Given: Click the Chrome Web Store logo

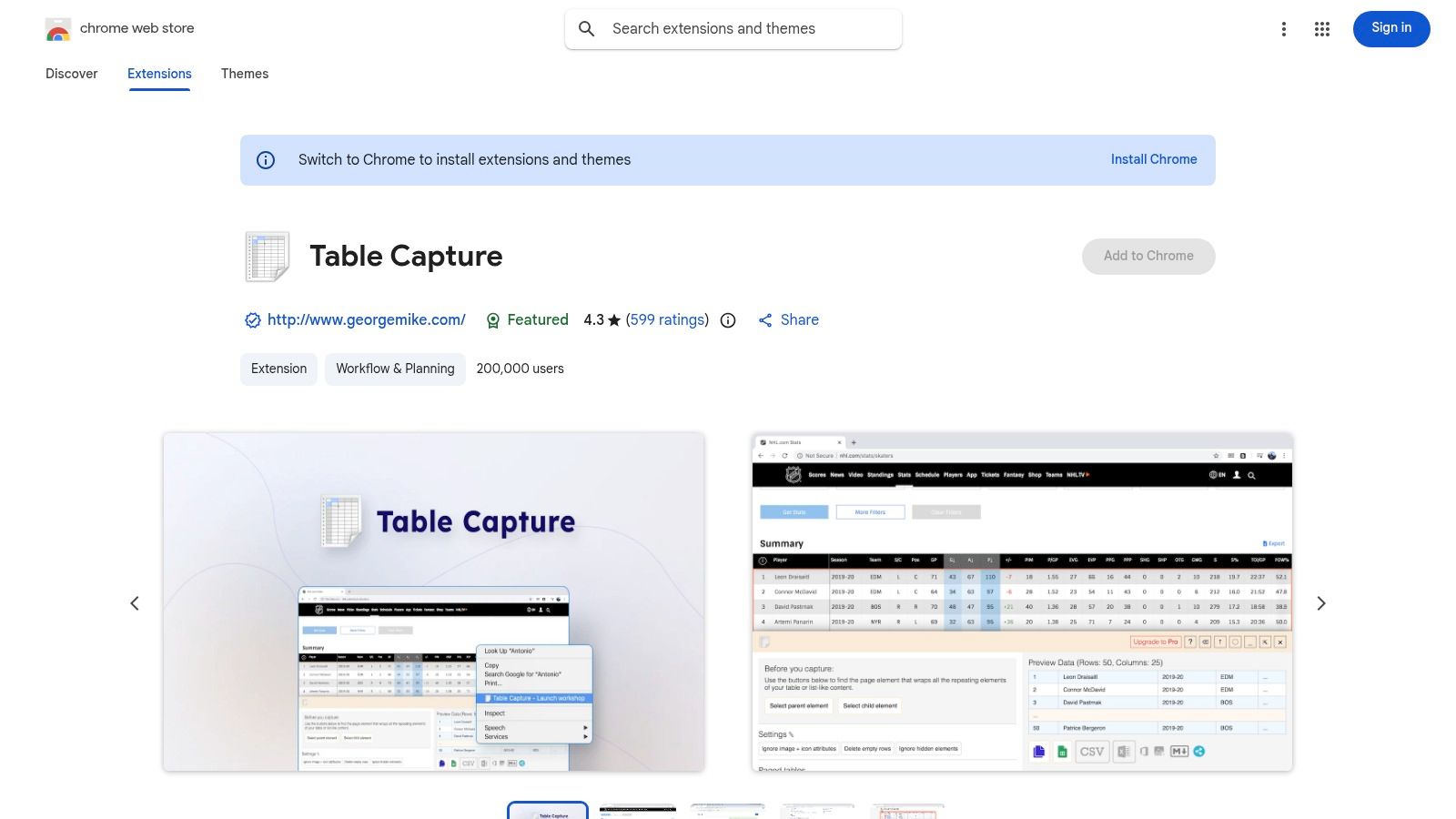Looking at the screenshot, I should pos(58,29).
